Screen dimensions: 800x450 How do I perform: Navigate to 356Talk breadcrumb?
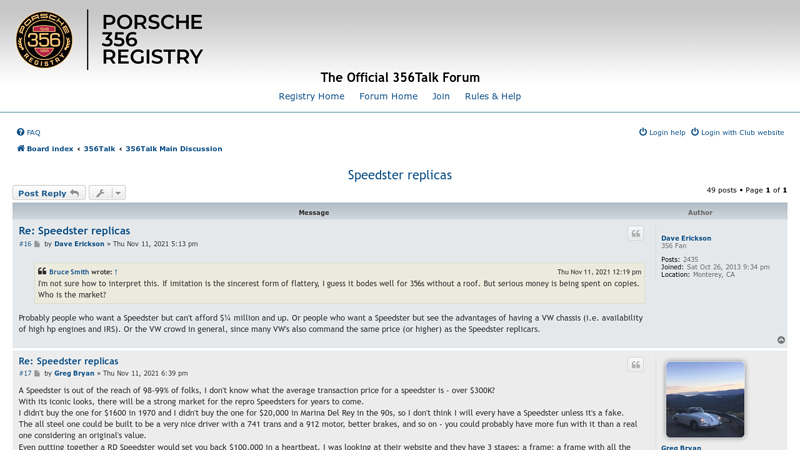point(99,149)
